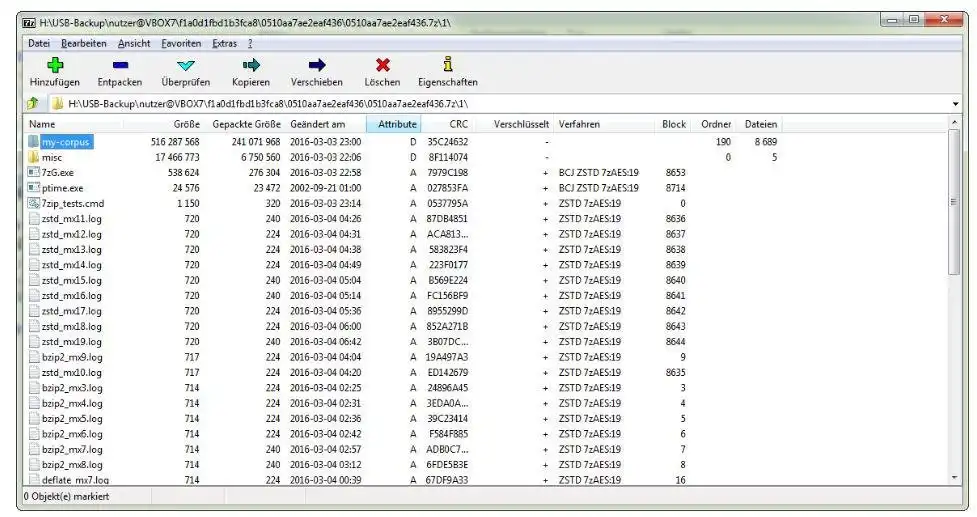The image size is (977, 517).
Task: Select file bzip2_mx4.log
Action: point(72,403)
